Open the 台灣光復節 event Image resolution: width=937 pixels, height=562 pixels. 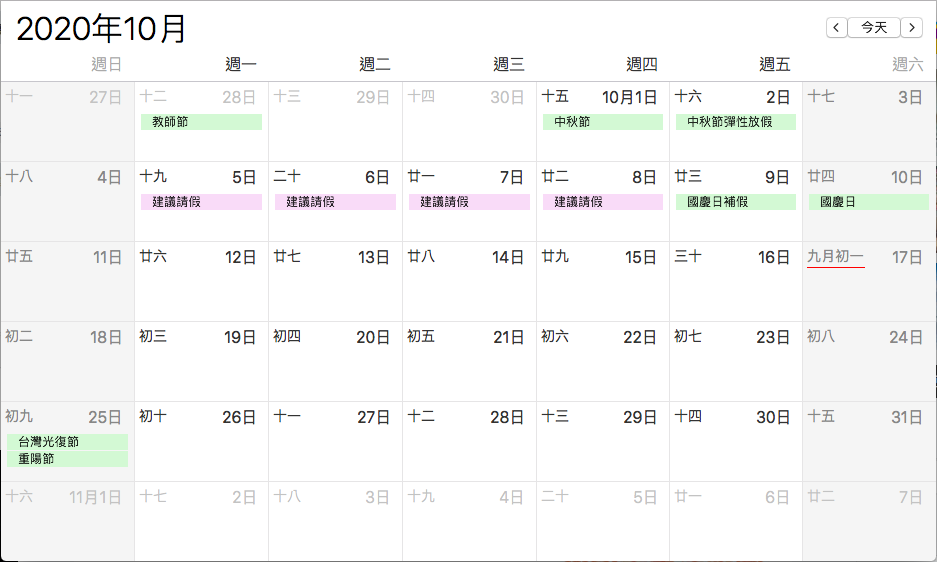[68, 442]
